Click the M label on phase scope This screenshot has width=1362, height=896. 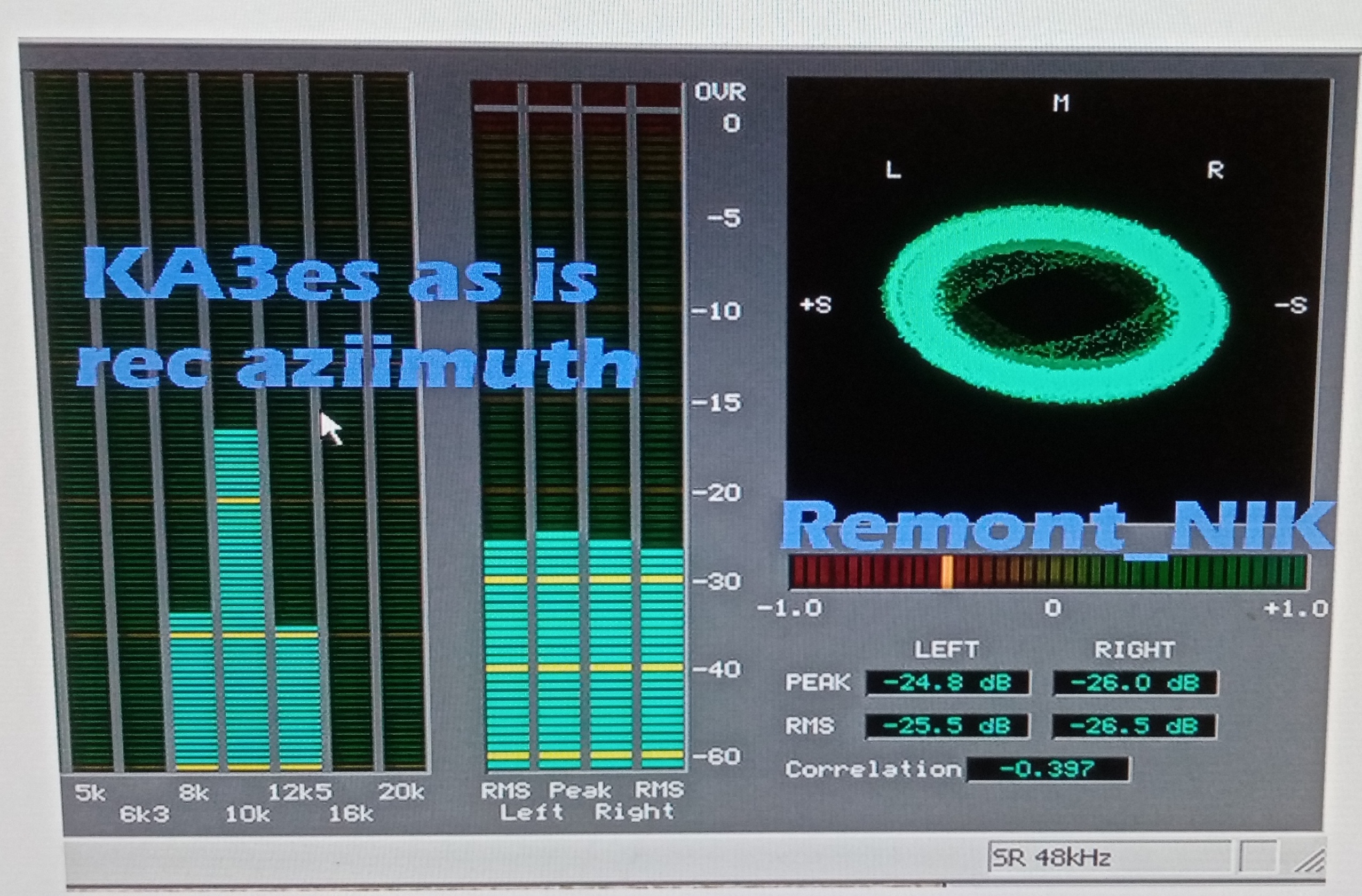(1060, 103)
